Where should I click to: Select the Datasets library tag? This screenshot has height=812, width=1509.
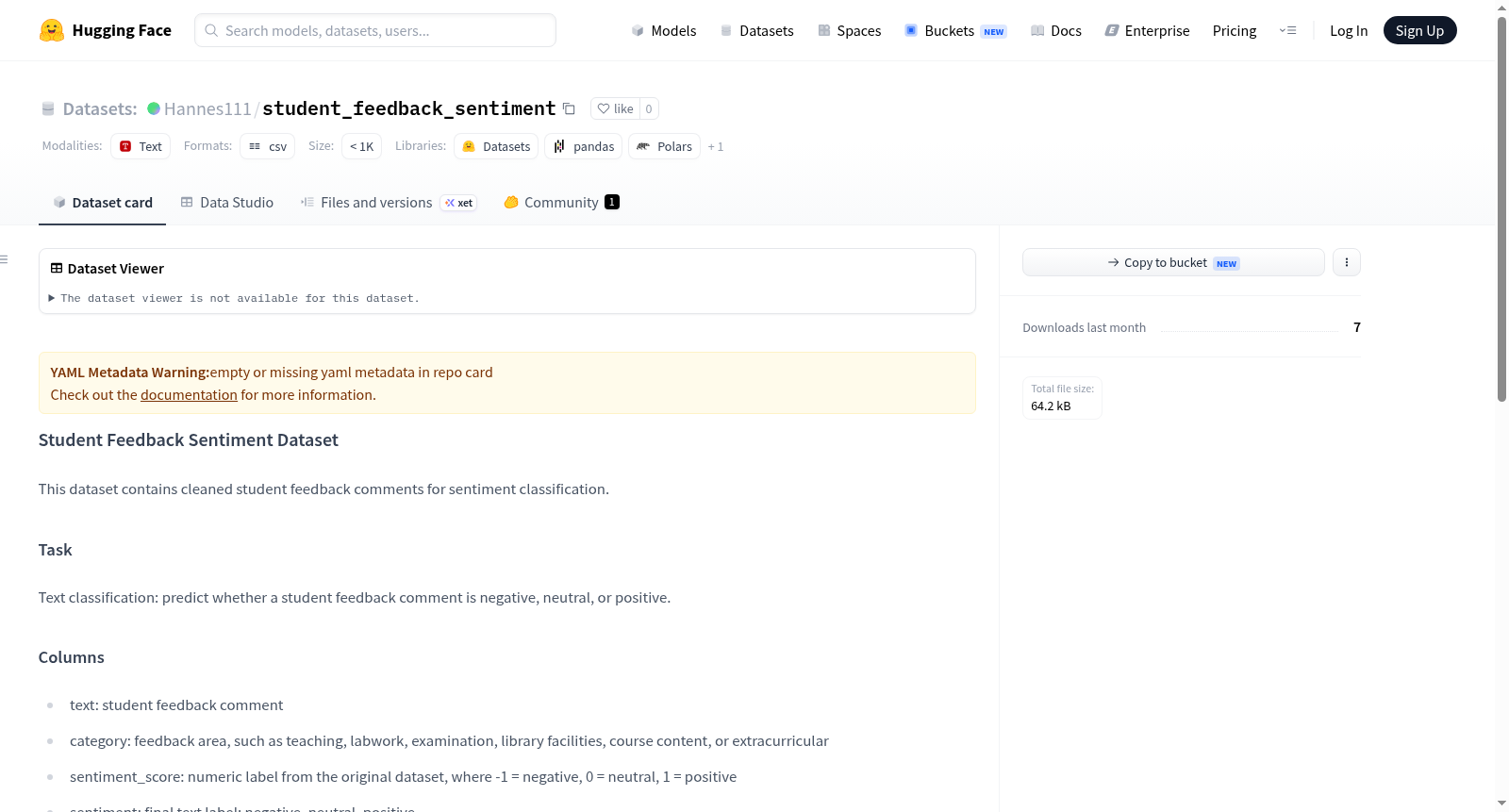click(x=496, y=146)
